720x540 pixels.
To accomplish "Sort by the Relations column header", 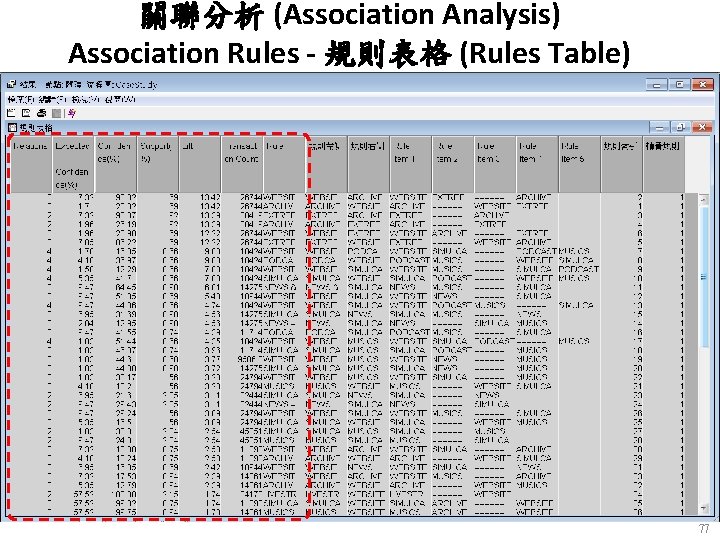I will click(x=30, y=164).
